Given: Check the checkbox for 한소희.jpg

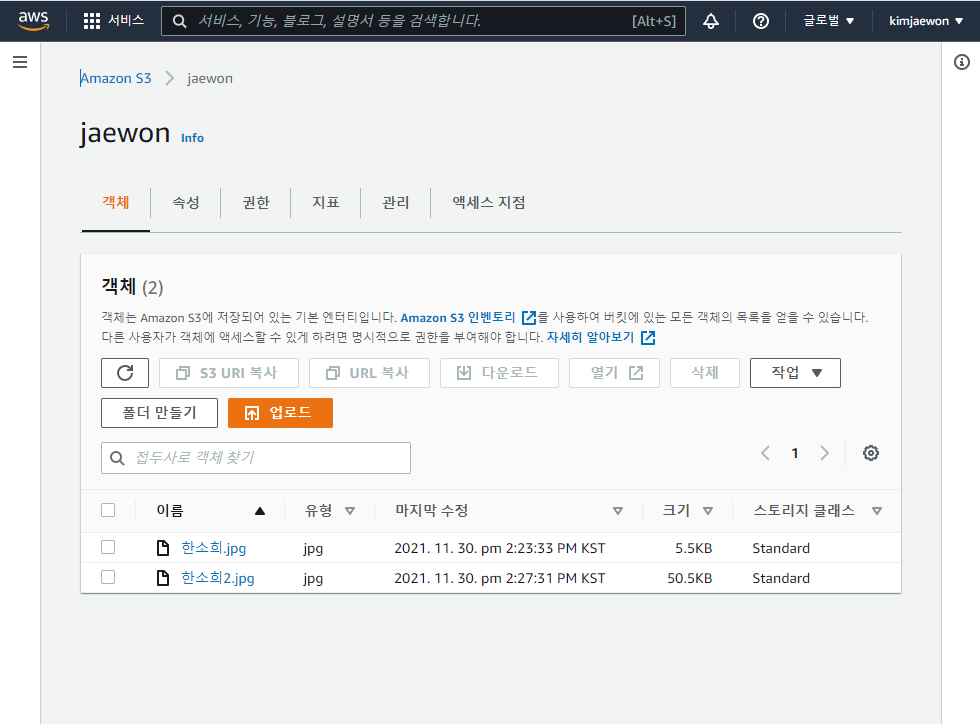Looking at the screenshot, I should coord(108,547).
